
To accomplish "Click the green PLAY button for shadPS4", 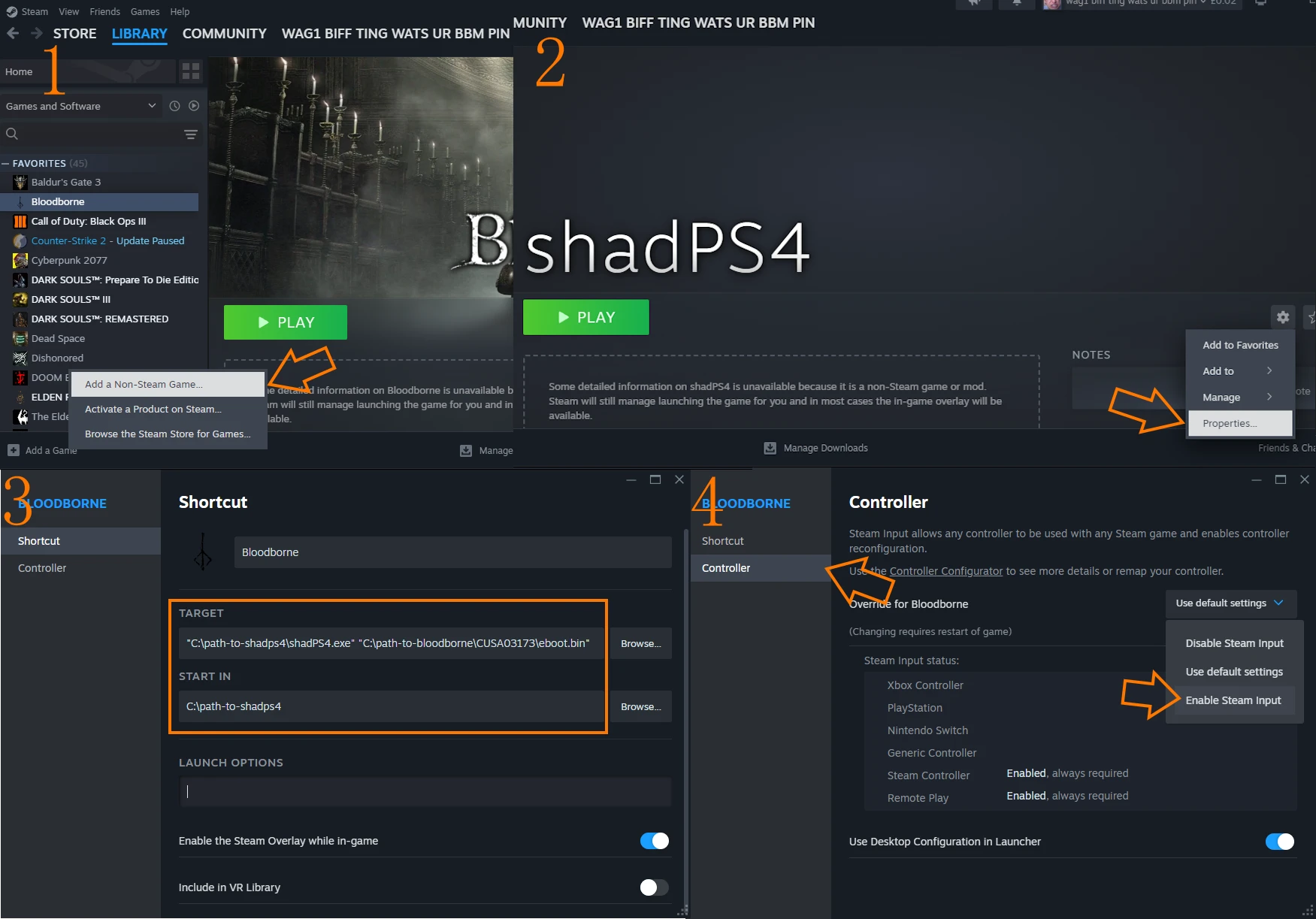I will 586,317.
